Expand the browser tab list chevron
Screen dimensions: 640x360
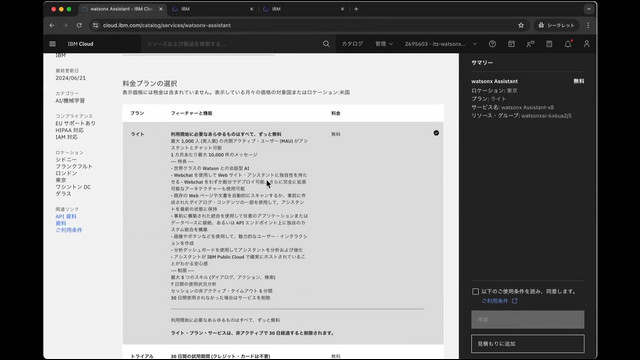point(589,9)
